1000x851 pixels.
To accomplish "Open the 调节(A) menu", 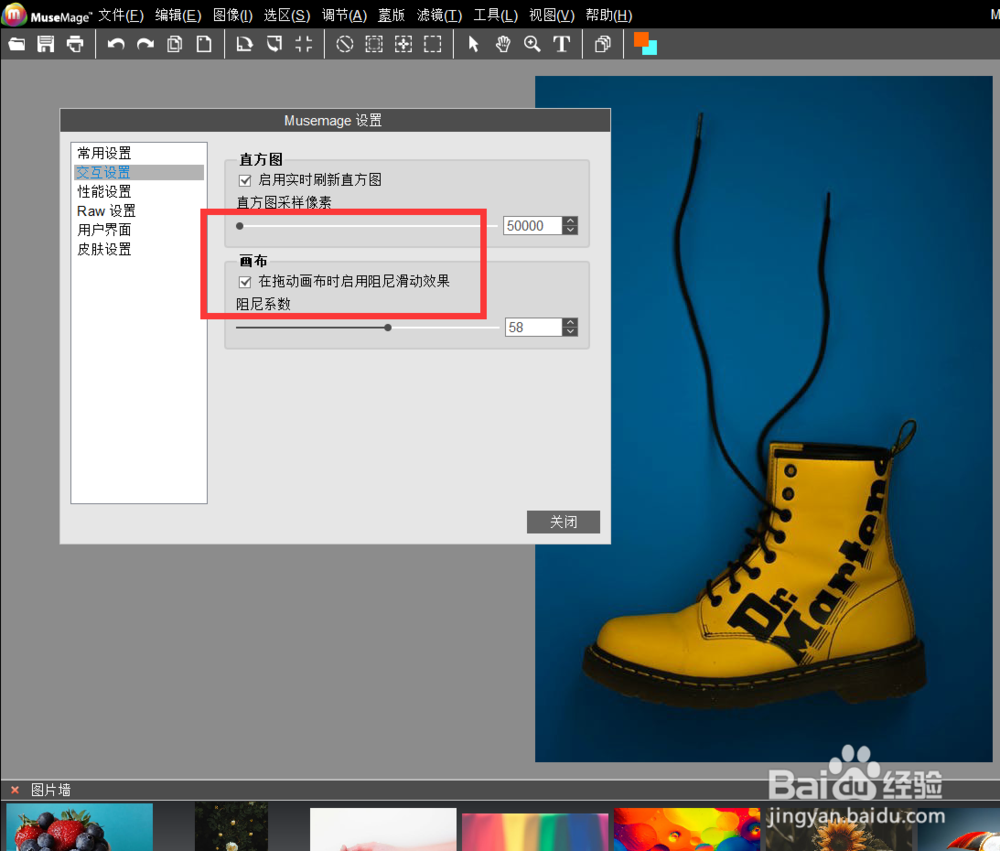I will click(x=344, y=15).
